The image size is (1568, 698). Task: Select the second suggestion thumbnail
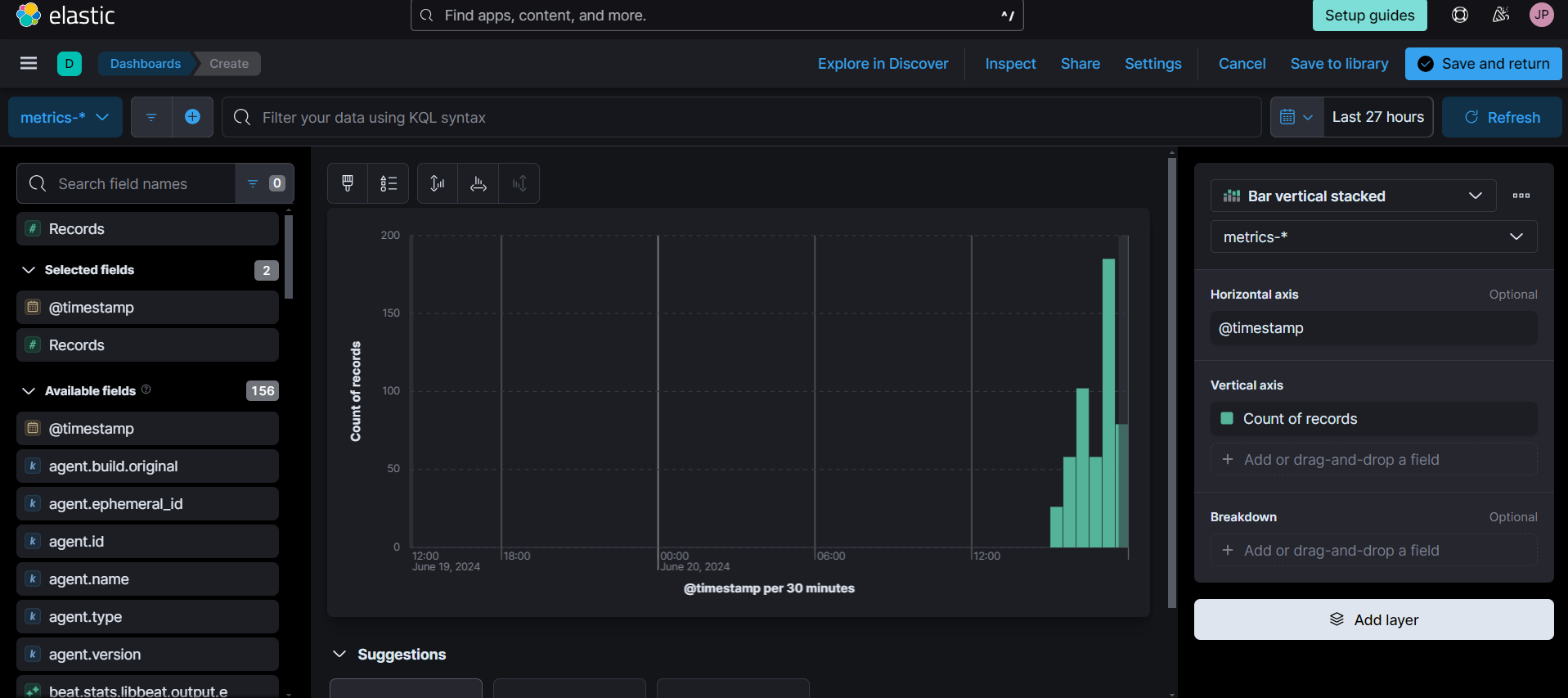[569, 688]
